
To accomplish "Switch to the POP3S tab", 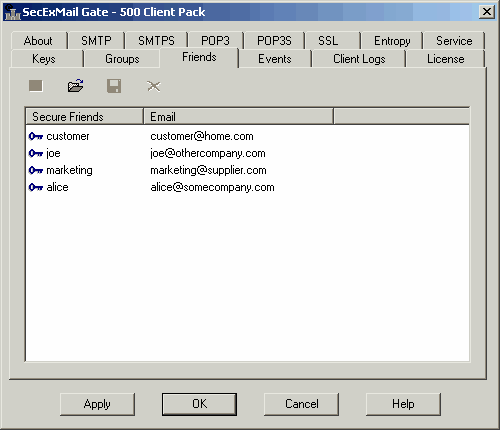I will click(x=274, y=41).
